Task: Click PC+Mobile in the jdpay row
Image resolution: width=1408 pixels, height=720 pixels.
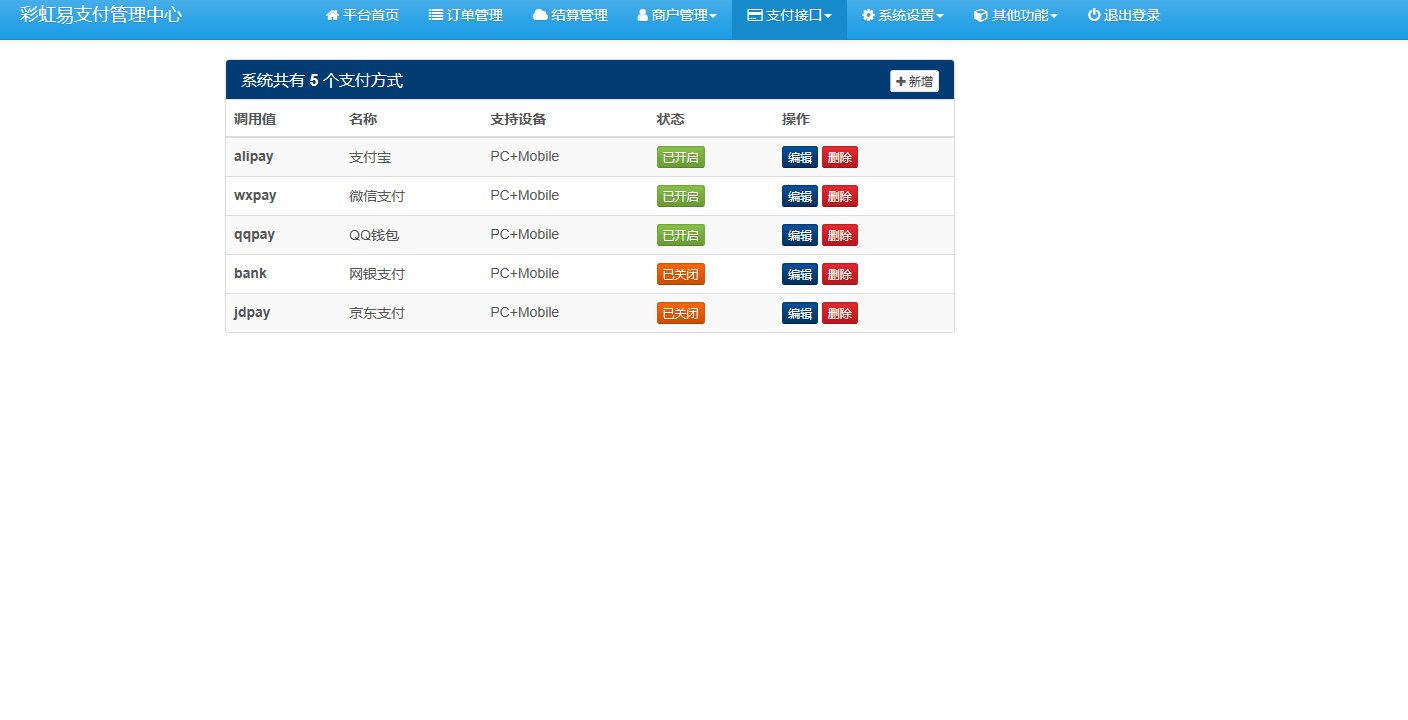Action: (525, 313)
